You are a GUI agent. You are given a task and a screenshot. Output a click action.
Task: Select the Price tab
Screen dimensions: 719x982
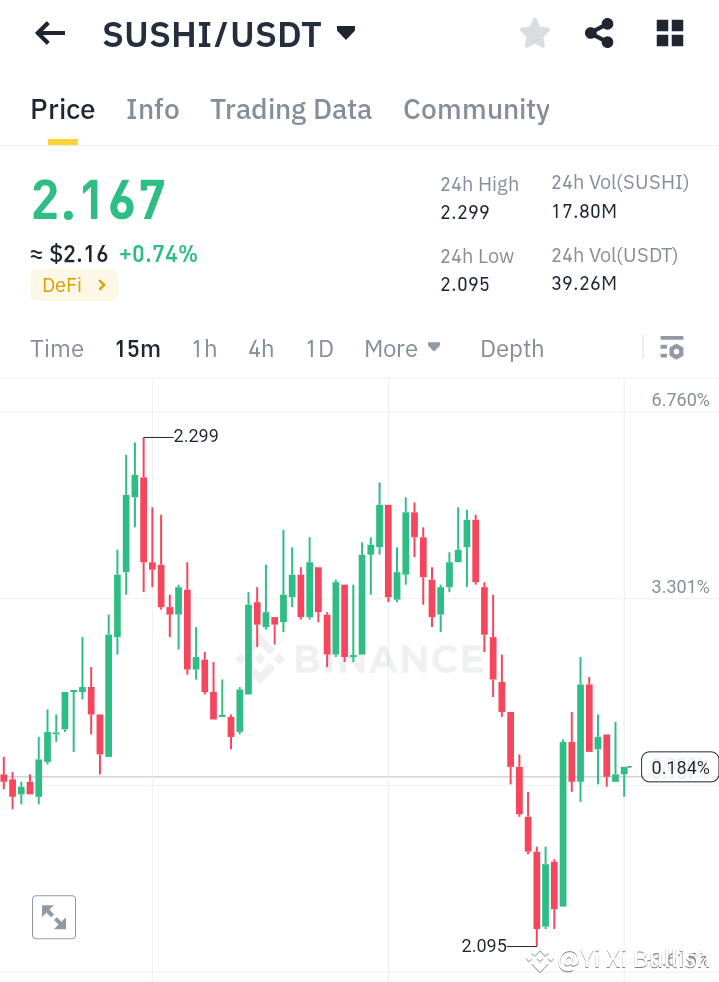coord(62,110)
